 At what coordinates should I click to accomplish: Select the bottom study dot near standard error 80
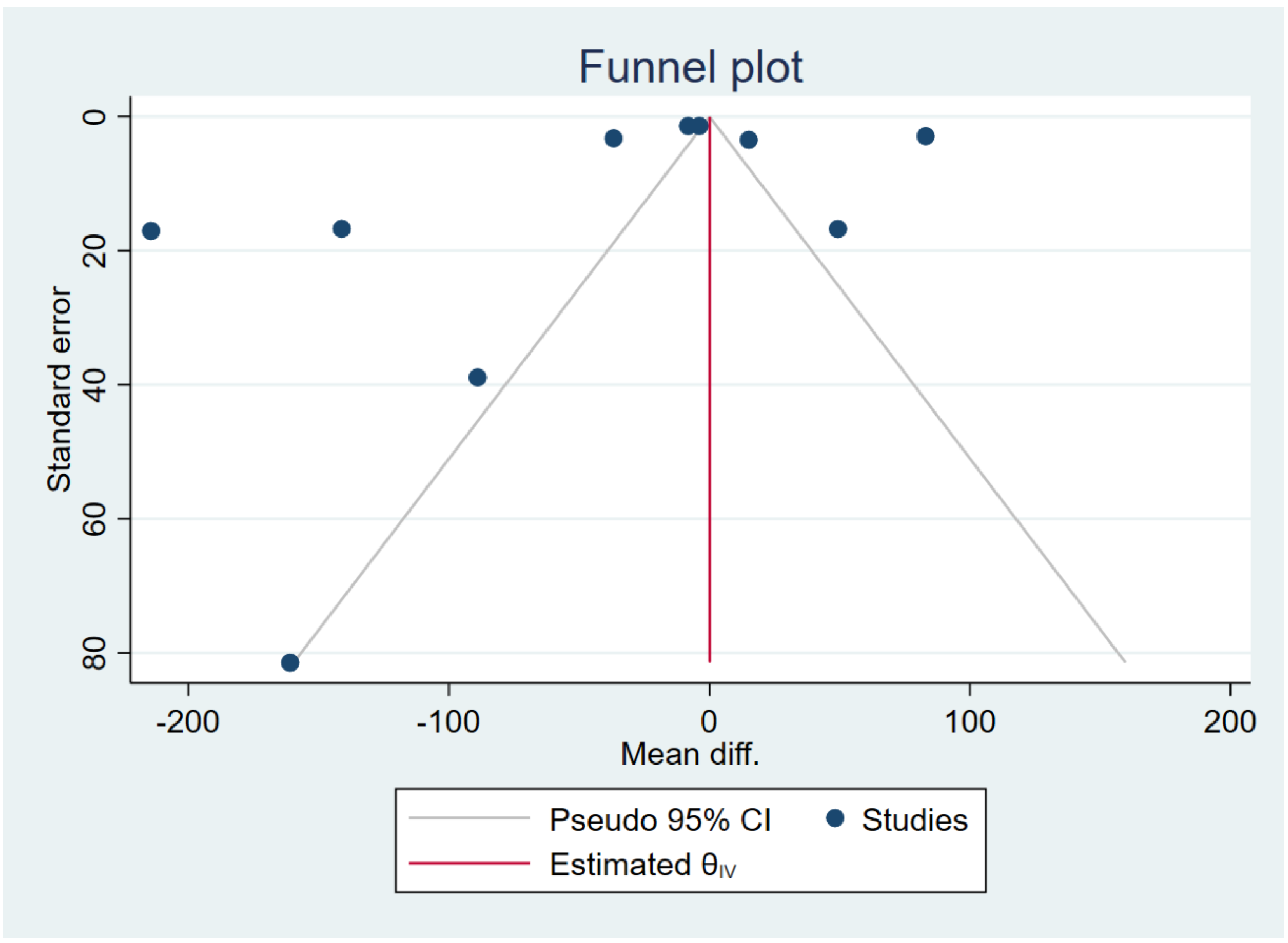tap(290, 663)
